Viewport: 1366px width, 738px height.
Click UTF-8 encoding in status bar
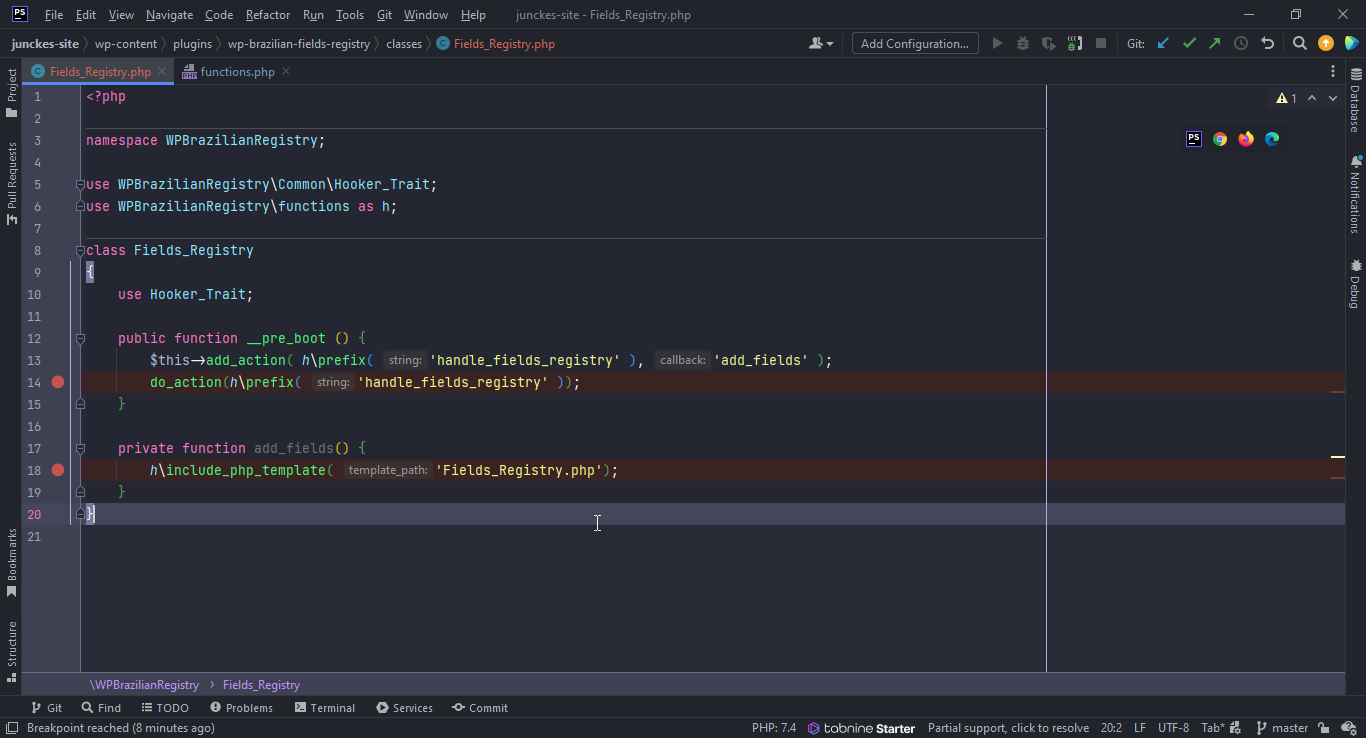(1174, 728)
